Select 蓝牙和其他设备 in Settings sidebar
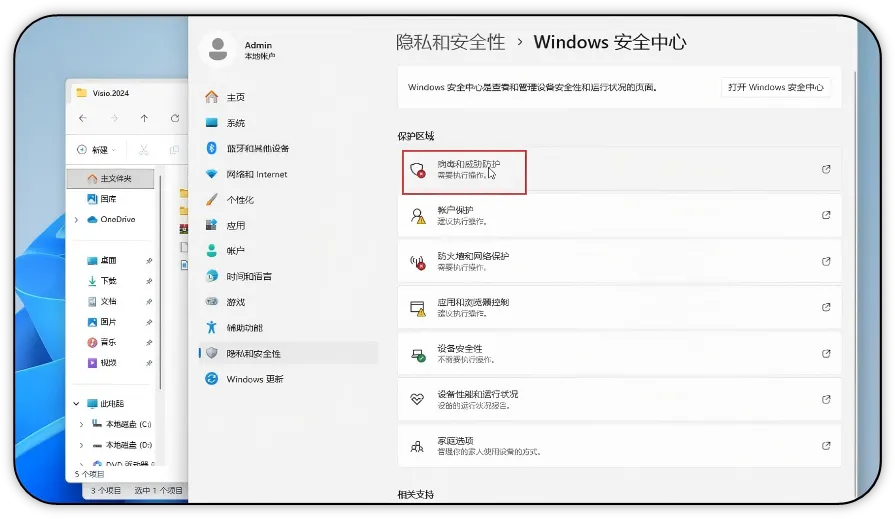This screenshot has height=519, width=895. (x=288, y=148)
